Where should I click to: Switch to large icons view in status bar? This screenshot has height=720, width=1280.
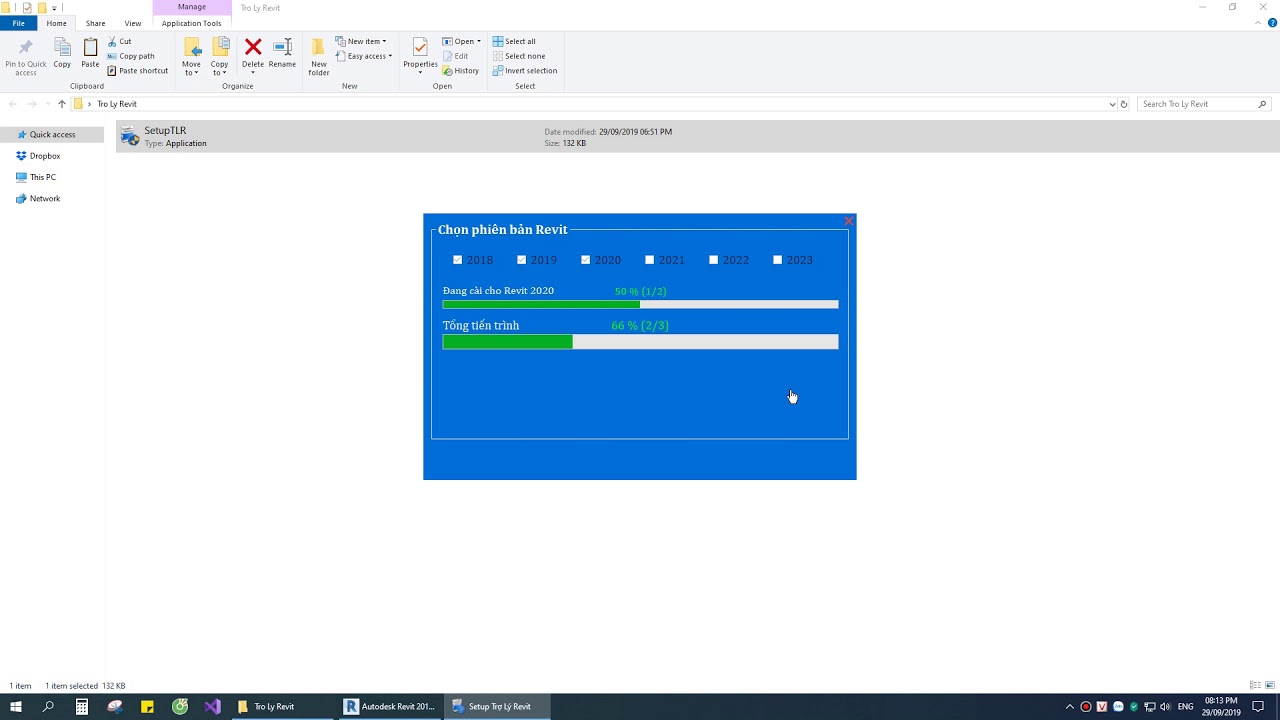coord(1270,685)
